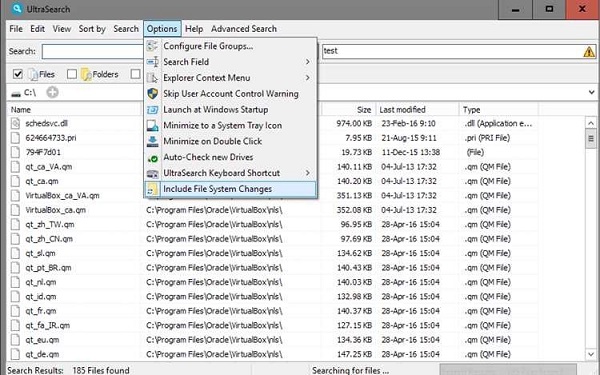Click the 23-Feb-16 9:10 date cell

coord(408,124)
